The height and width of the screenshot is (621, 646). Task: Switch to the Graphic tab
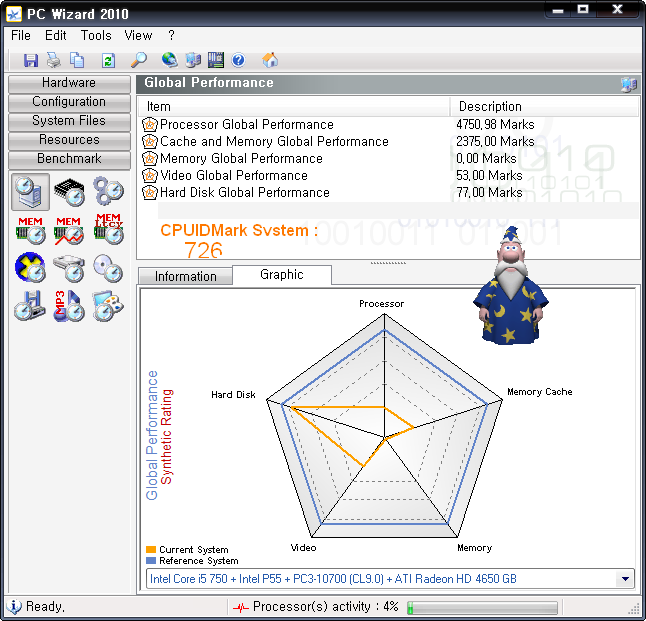tap(282, 274)
